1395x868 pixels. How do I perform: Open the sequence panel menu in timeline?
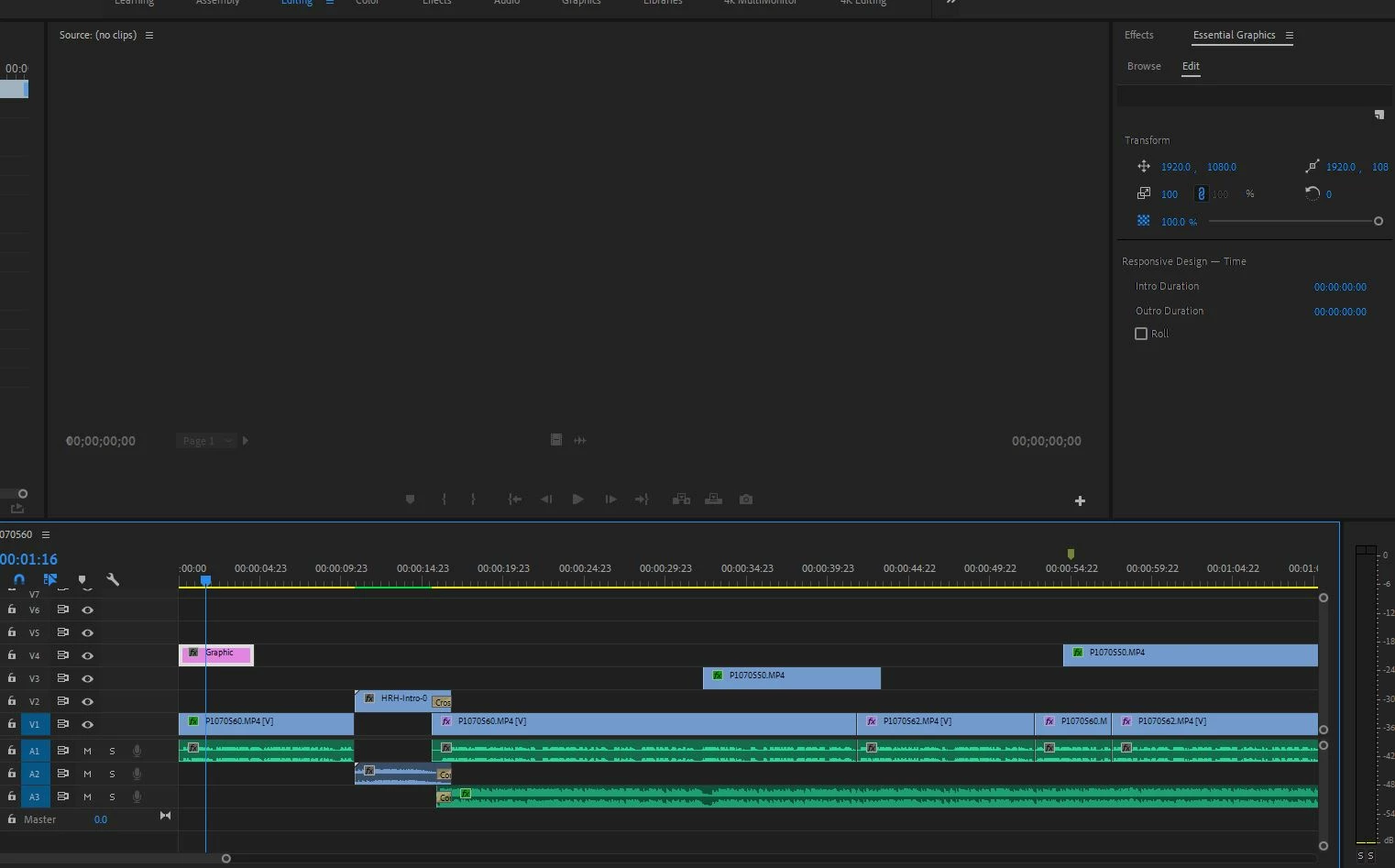[x=46, y=534]
